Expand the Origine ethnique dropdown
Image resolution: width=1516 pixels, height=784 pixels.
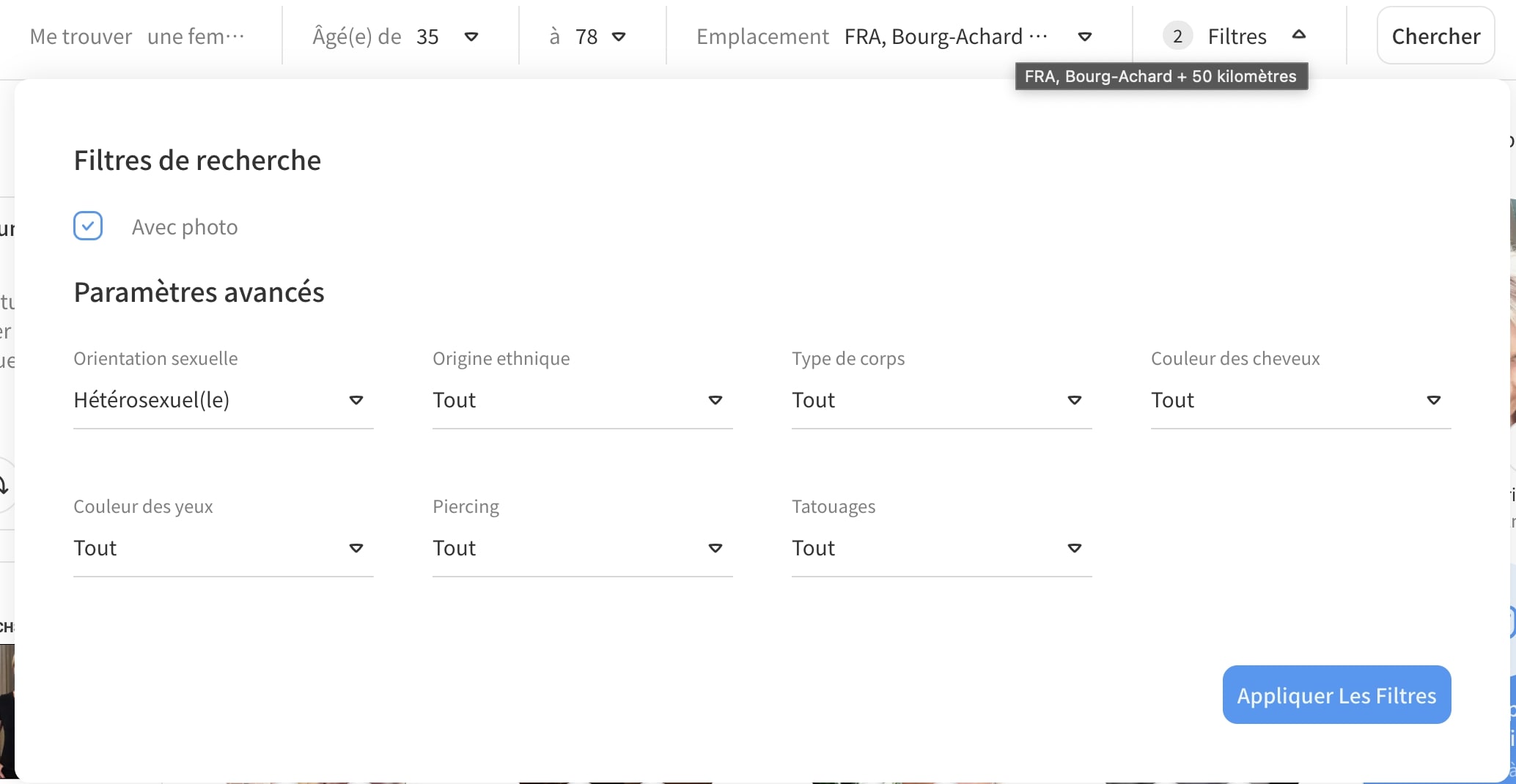tap(582, 400)
